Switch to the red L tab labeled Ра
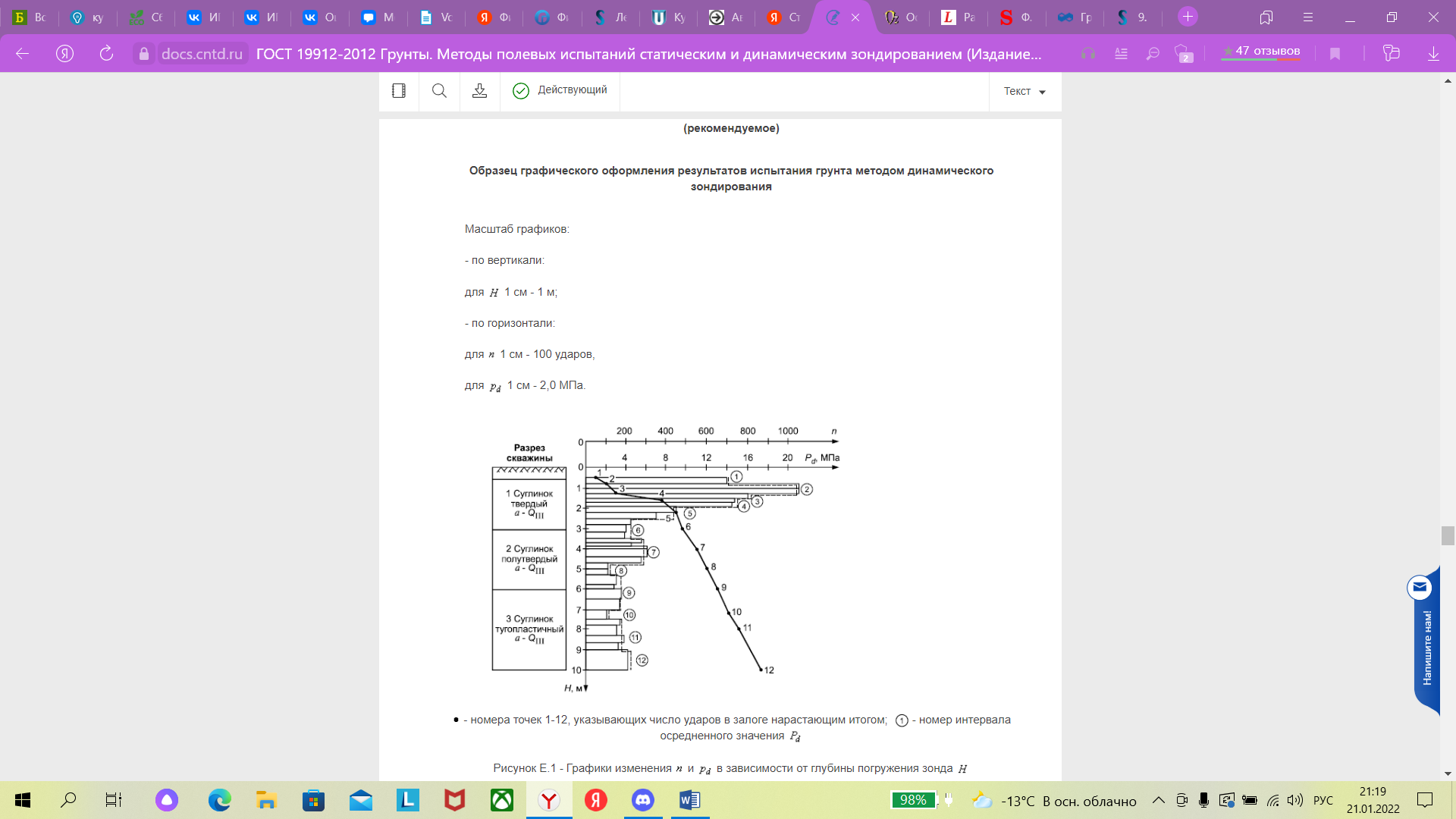1456x819 pixels. [x=958, y=17]
